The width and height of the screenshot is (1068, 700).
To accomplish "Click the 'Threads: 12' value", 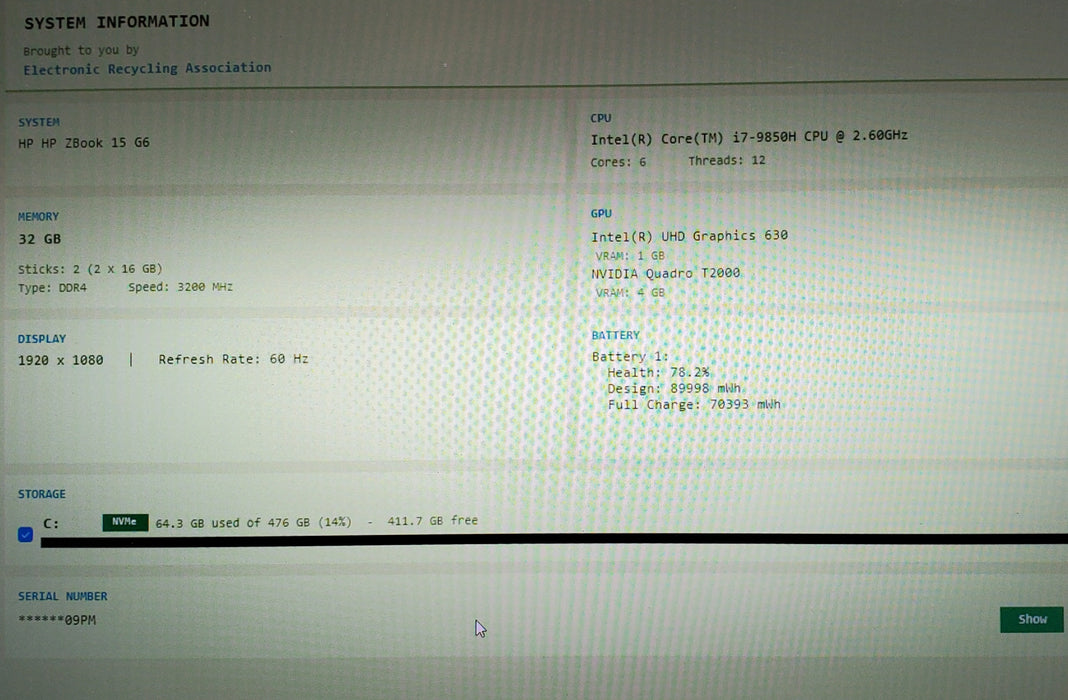I will click(x=727, y=161).
